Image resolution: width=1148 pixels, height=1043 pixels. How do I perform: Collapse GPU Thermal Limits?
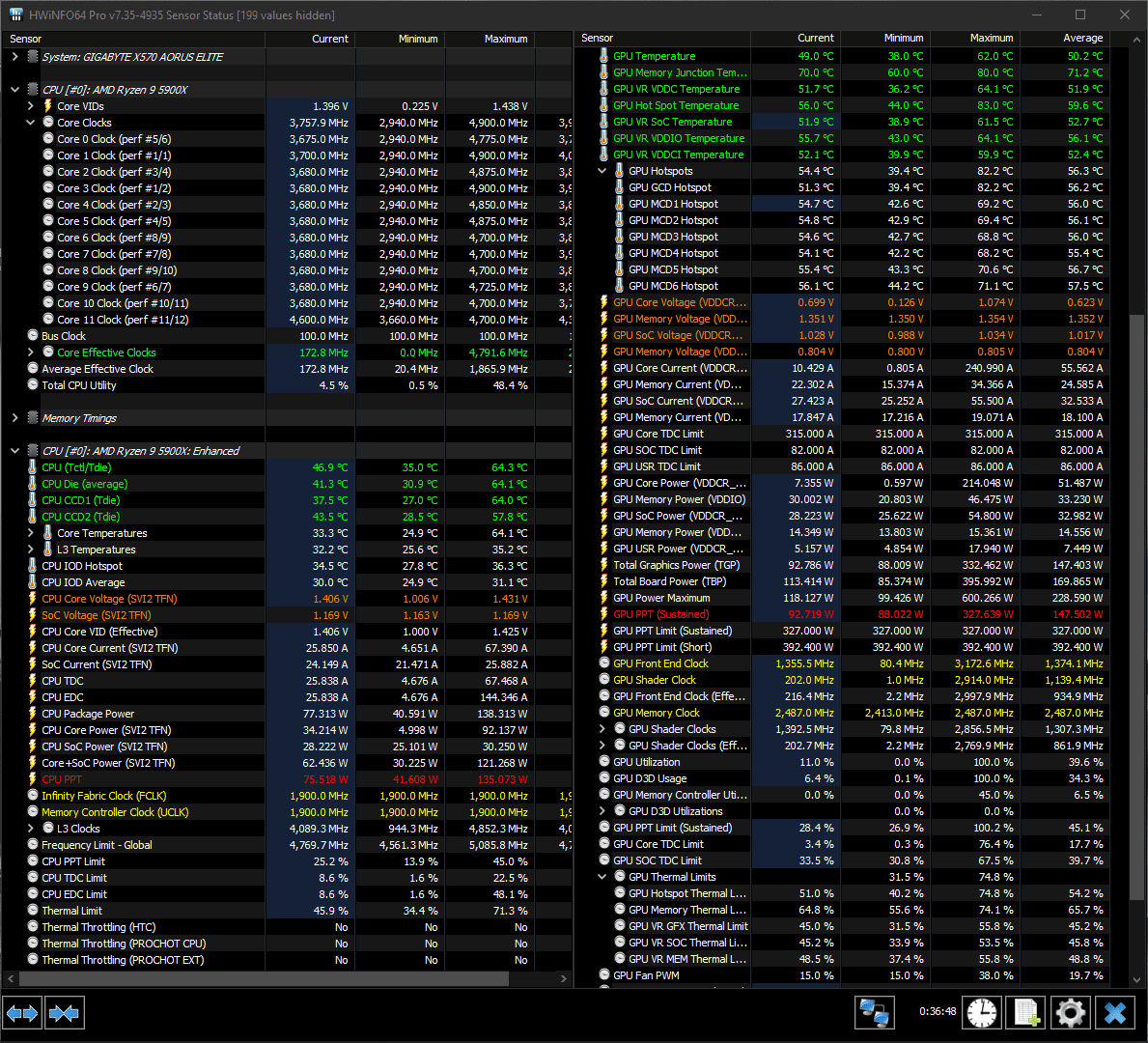tap(602, 877)
